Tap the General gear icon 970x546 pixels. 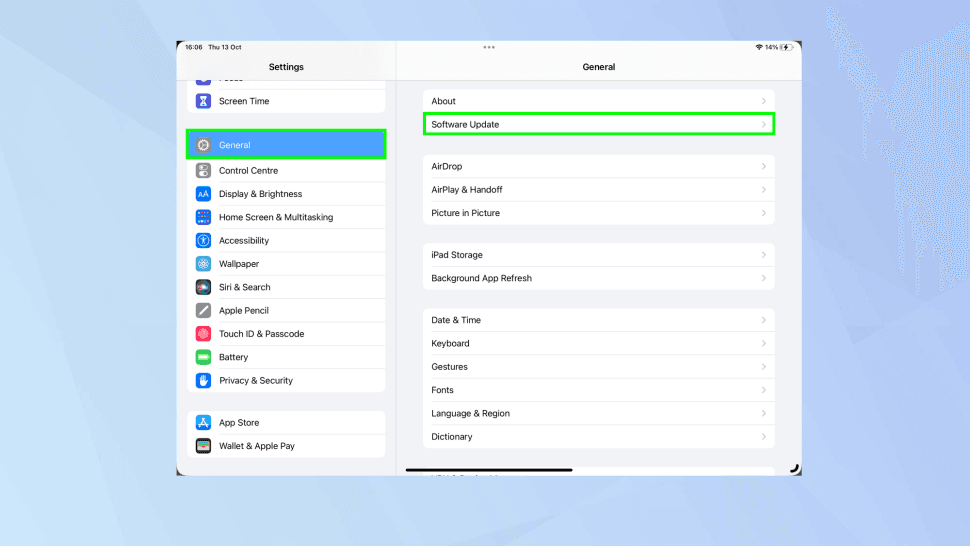coord(203,145)
